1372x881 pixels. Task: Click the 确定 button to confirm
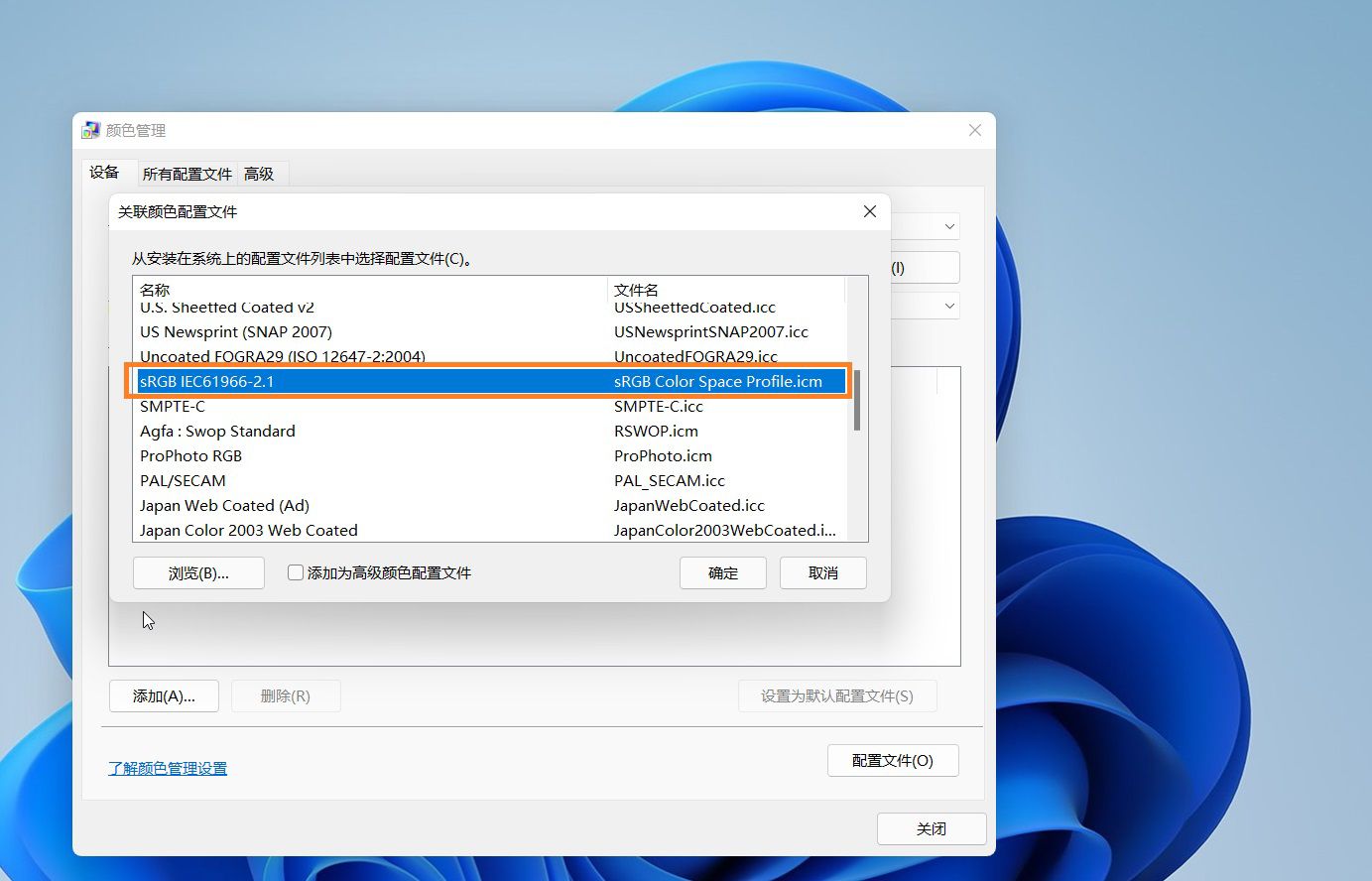[722, 572]
